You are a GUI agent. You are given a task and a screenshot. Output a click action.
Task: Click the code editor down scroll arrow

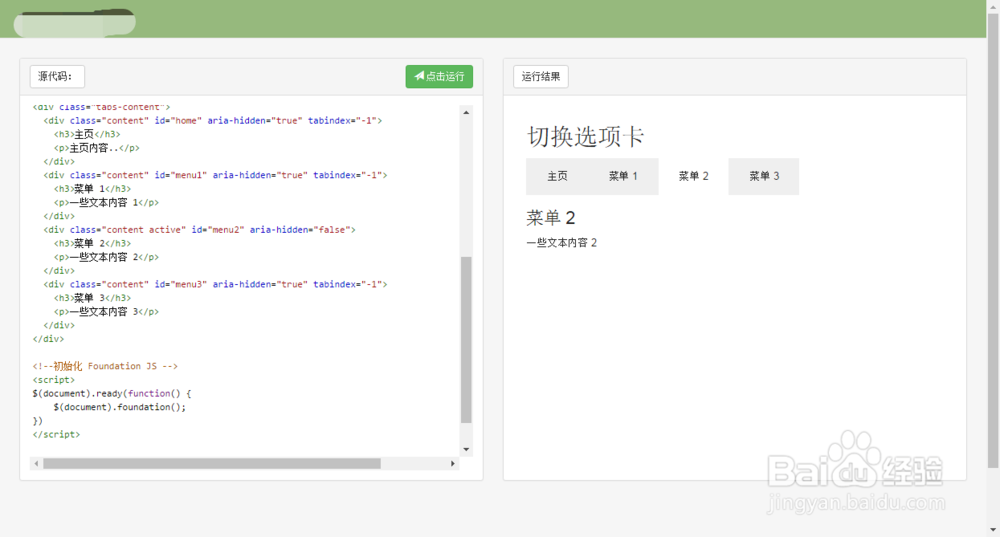[466, 450]
